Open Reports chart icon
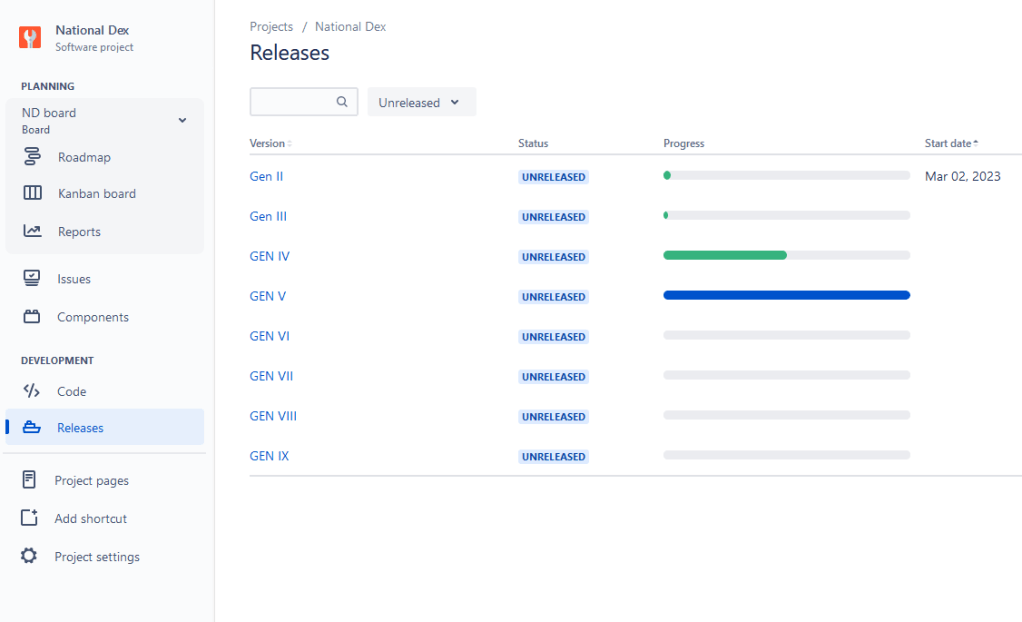The image size is (1022, 622). coord(33,231)
